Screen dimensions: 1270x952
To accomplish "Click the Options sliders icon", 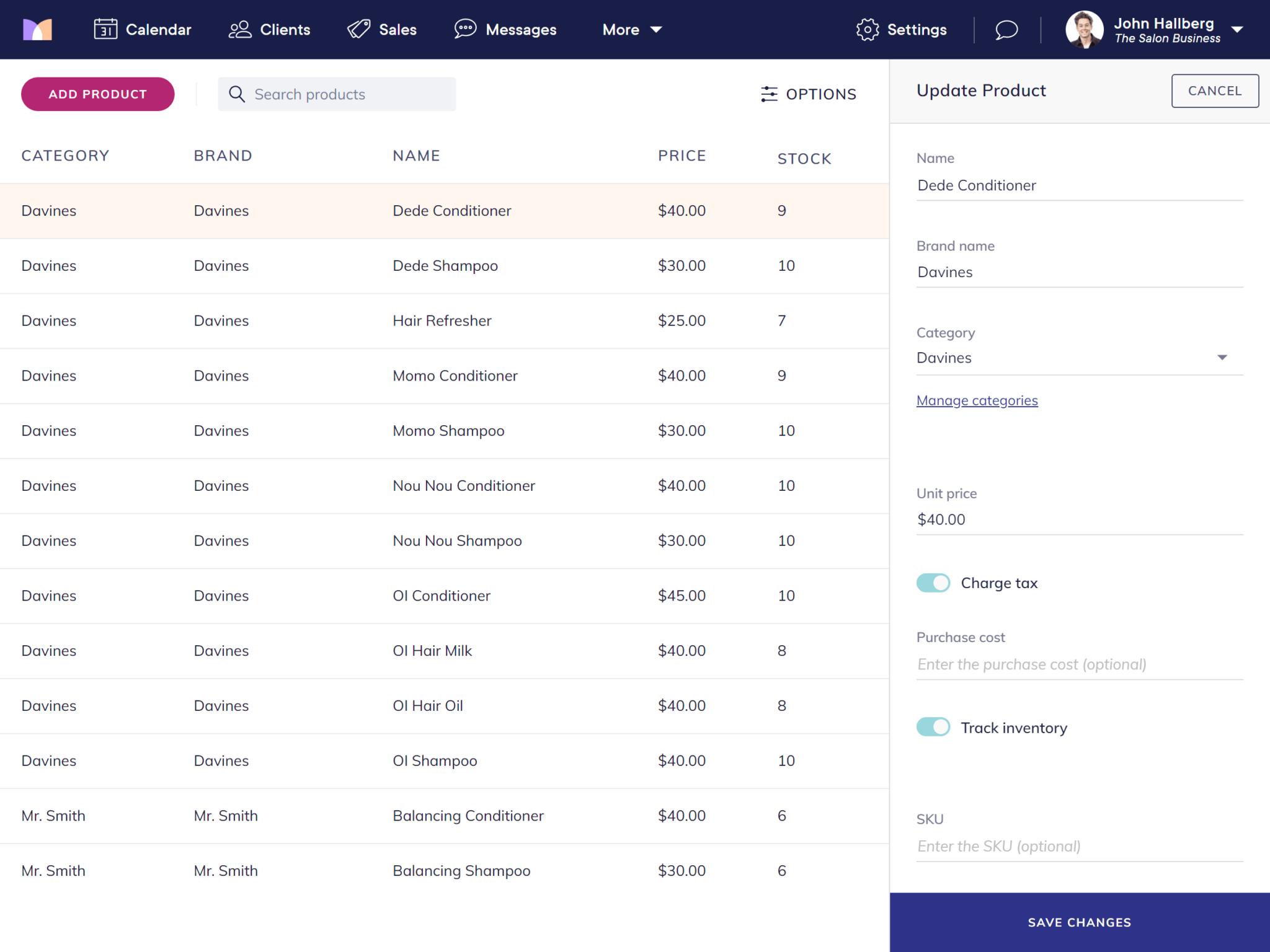I will click(769, 94).
